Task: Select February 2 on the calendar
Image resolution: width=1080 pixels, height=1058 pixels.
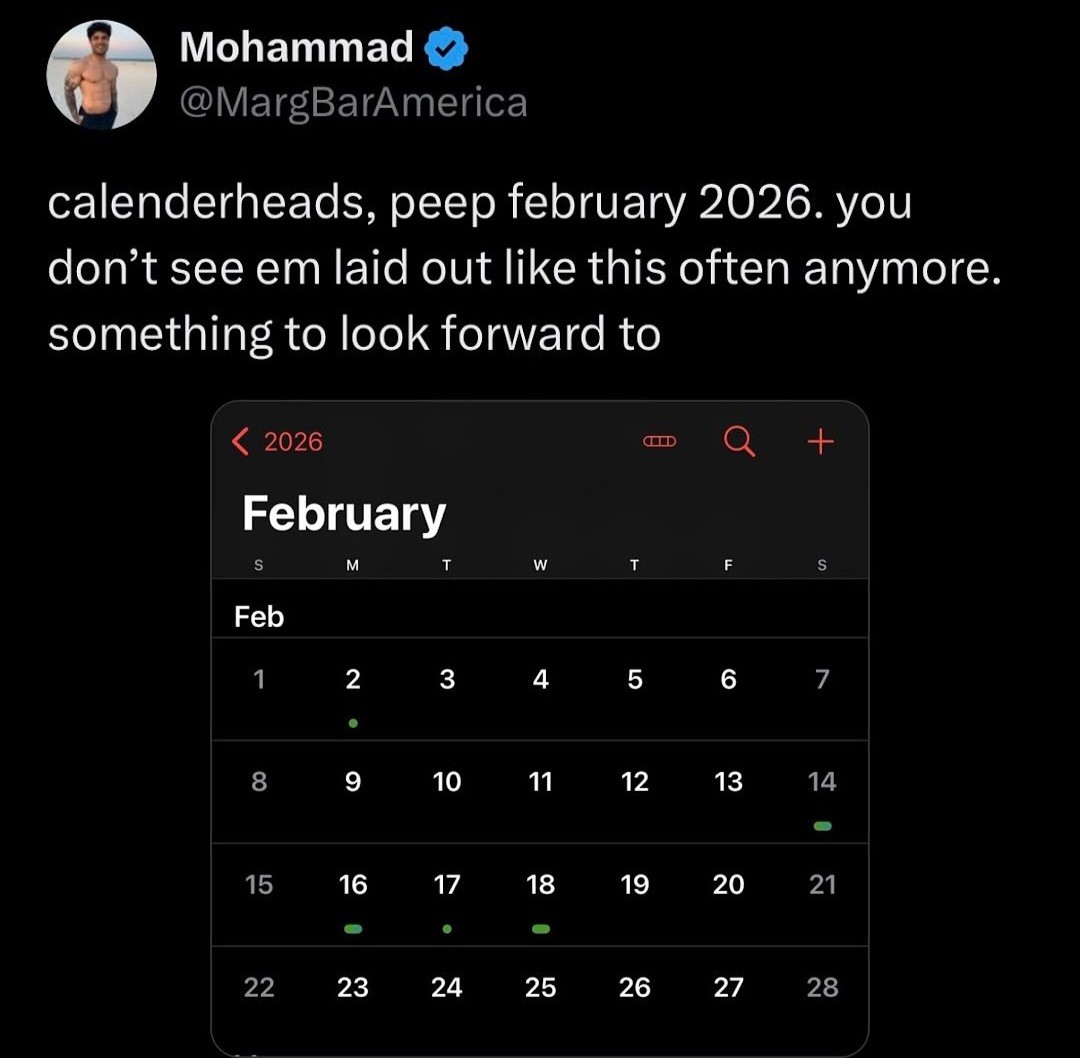Action: pyautogui.click(x=353, y=680)
